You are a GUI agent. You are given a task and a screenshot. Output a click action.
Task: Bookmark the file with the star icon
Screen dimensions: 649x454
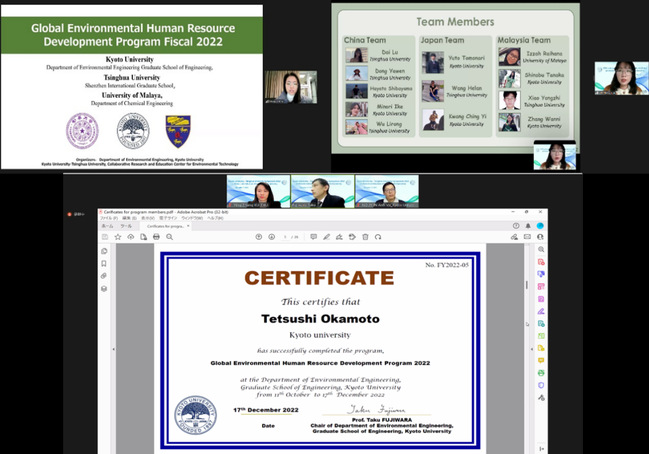coord(118,237)
